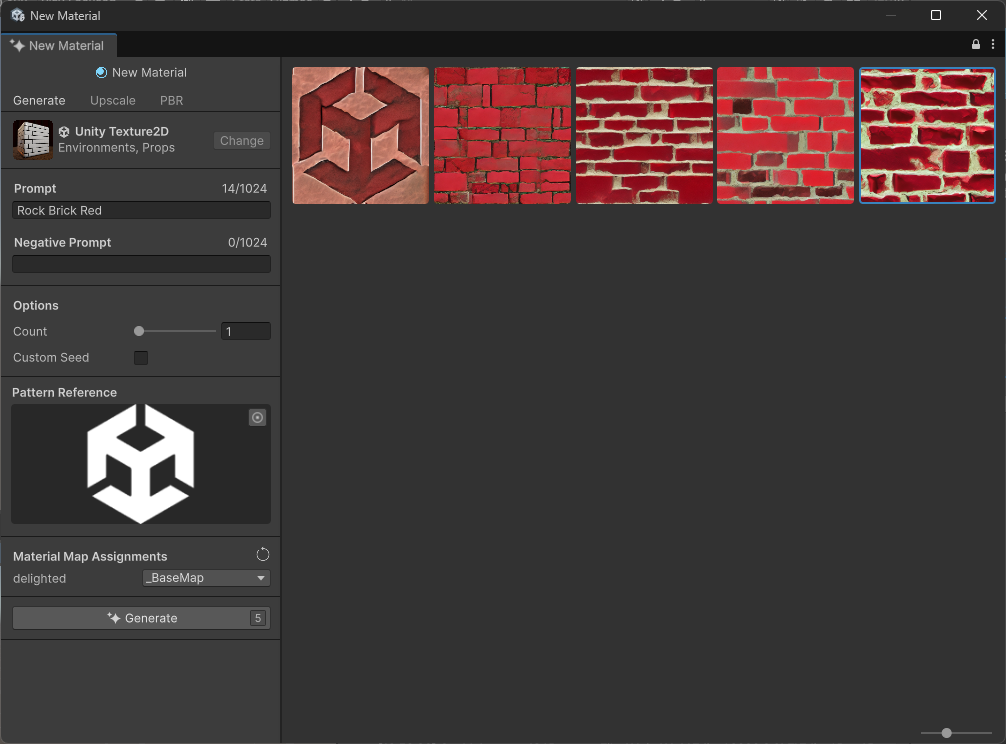Open the _BaseMap assignment dropdown

pyautogui.click(x=206, y=578)
